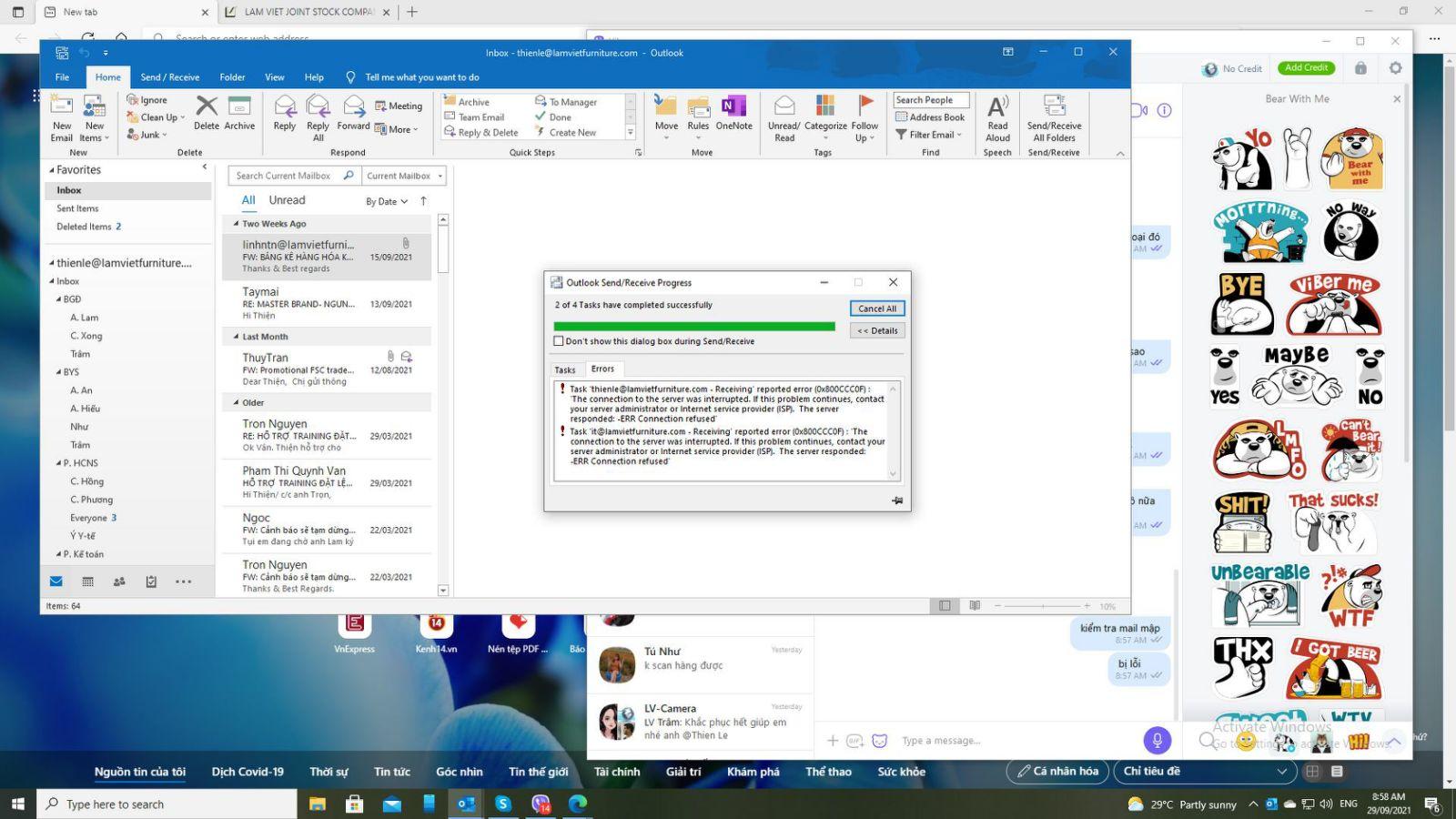Switch to Tasks tab in progress dialog
Viewport: 1456px width, 819px height.
(565, 369)
